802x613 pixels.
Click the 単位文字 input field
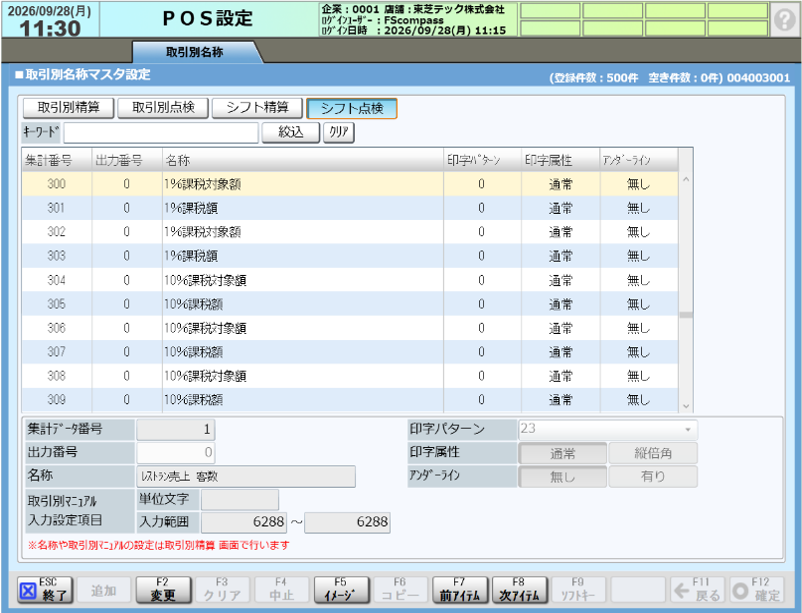240,500
